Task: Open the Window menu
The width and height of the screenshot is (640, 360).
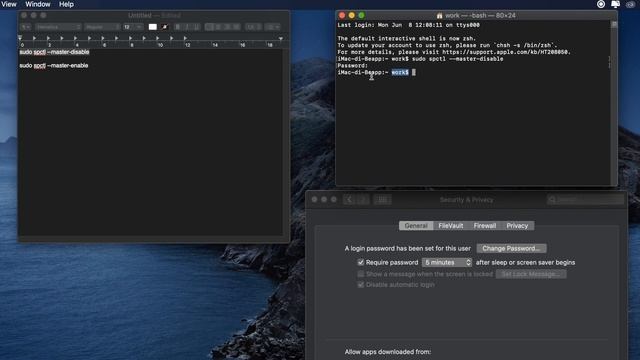Action: tap(38, 4)
